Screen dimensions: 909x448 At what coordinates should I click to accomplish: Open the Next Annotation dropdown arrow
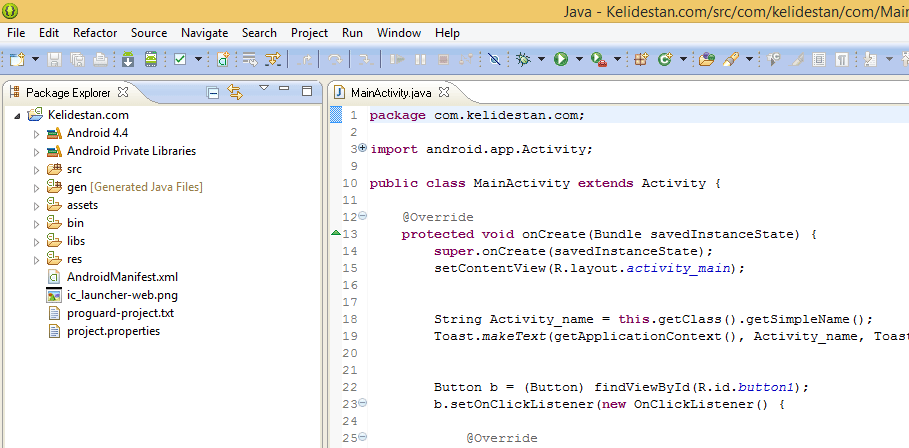click(x=889, y=59)
